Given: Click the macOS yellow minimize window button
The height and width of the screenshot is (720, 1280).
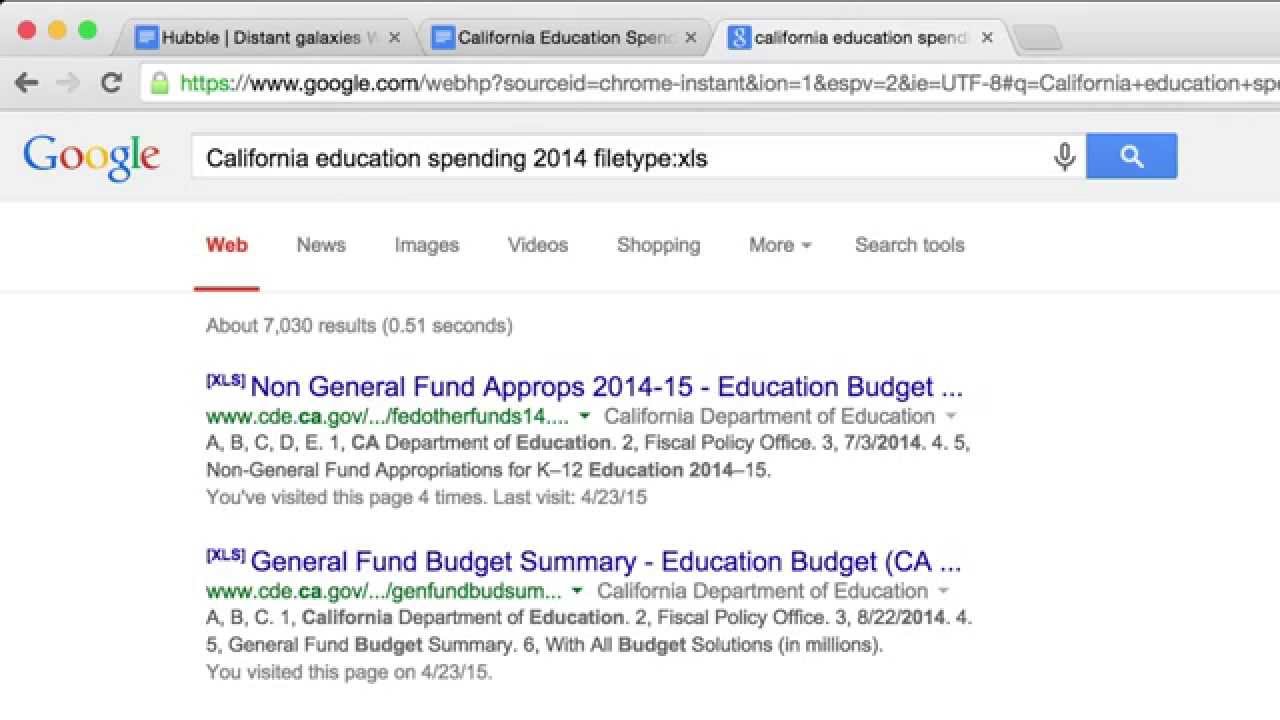Looking at the screenshot, I should click(x=57, y=30).
